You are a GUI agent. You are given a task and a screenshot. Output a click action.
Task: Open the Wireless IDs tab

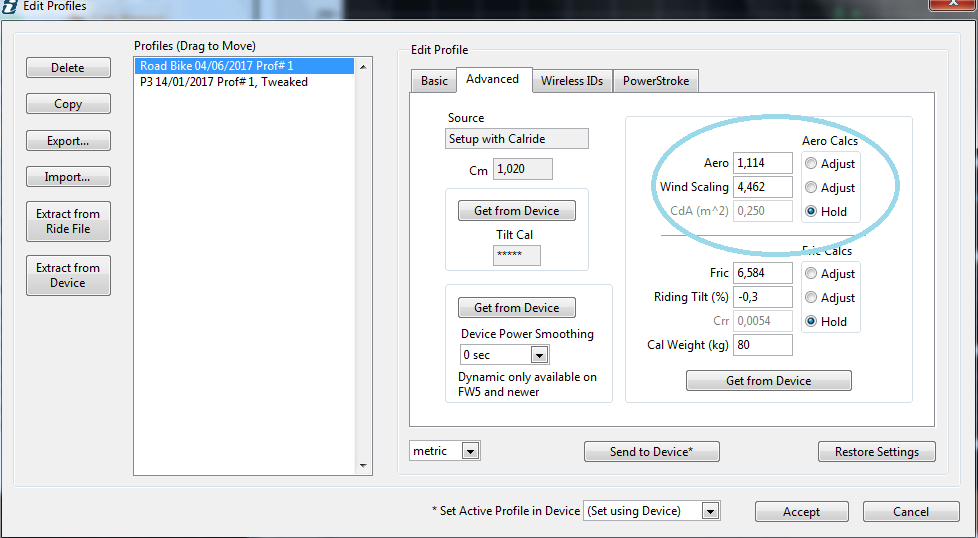click(x=571, y=81)
